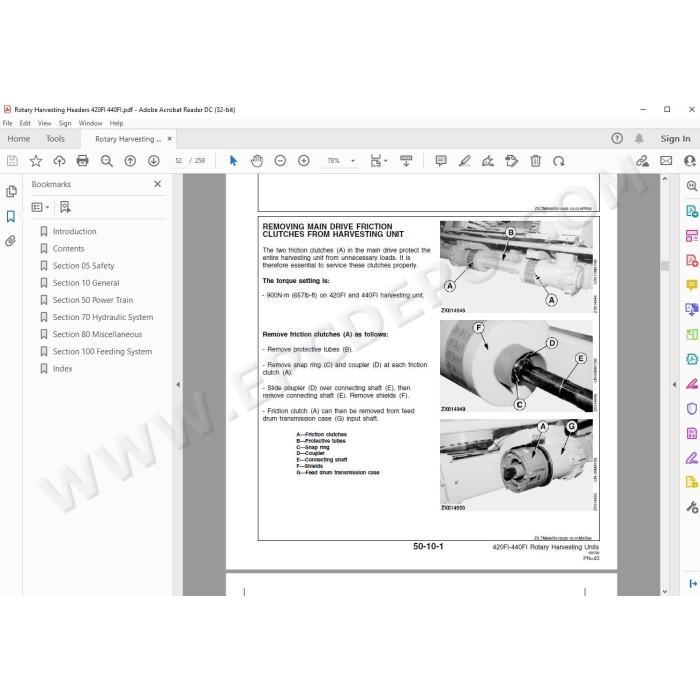Open the sign document pen icon
This screenshot has height=700, width=700.
pyautogui.click(x=488, y=161)
